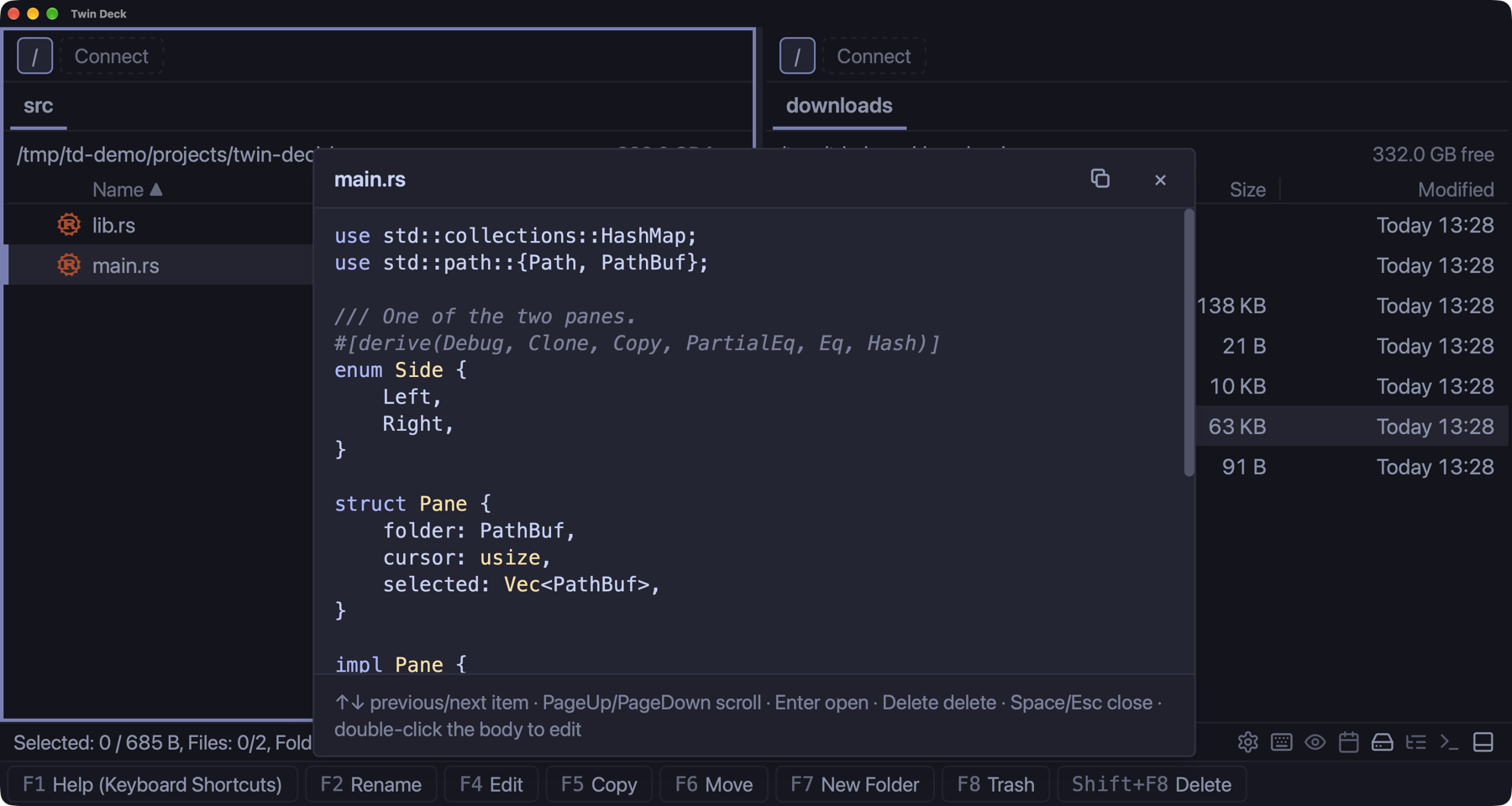Toggle the bottom panel layout icon
Image resolution: width=1512 pixels, height=806 pixels.
pos(1483,742)
